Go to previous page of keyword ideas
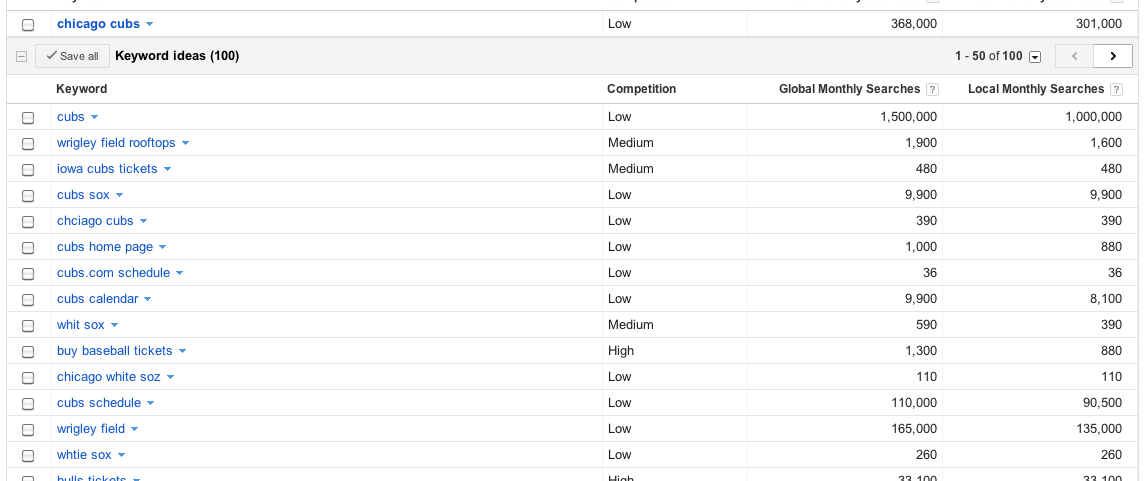The width and height of the screenshot is (1148, 481). (1074, 56)
